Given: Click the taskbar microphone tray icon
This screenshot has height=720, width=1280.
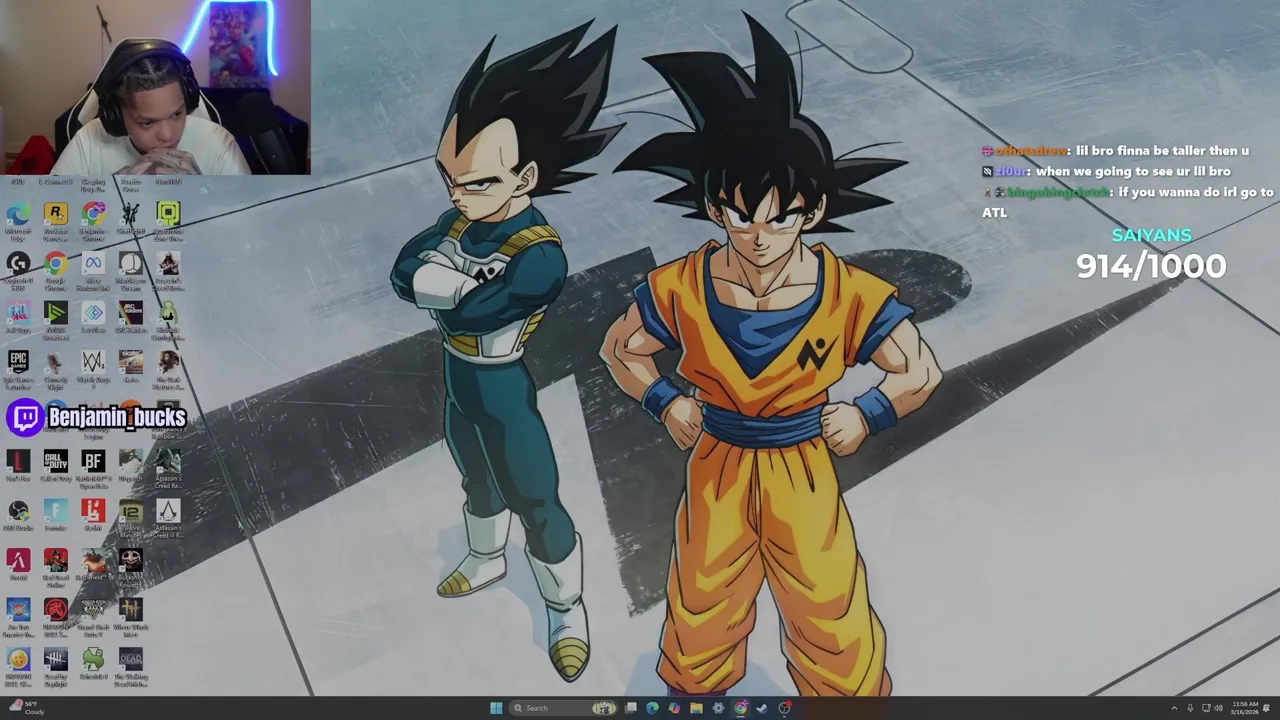Looking at the screenshot, I should pos(1190,708).
